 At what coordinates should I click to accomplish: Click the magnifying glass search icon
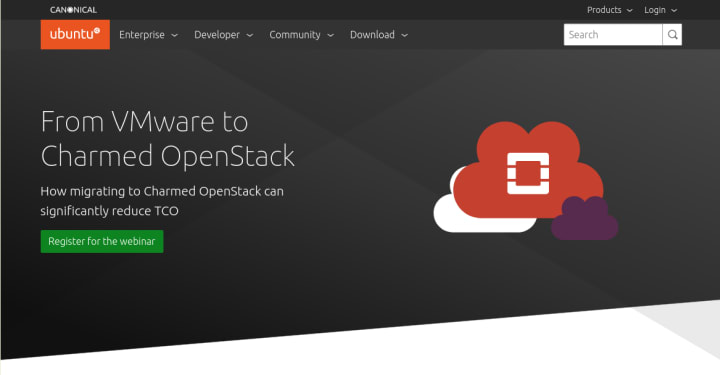click(x=672, y=34)
